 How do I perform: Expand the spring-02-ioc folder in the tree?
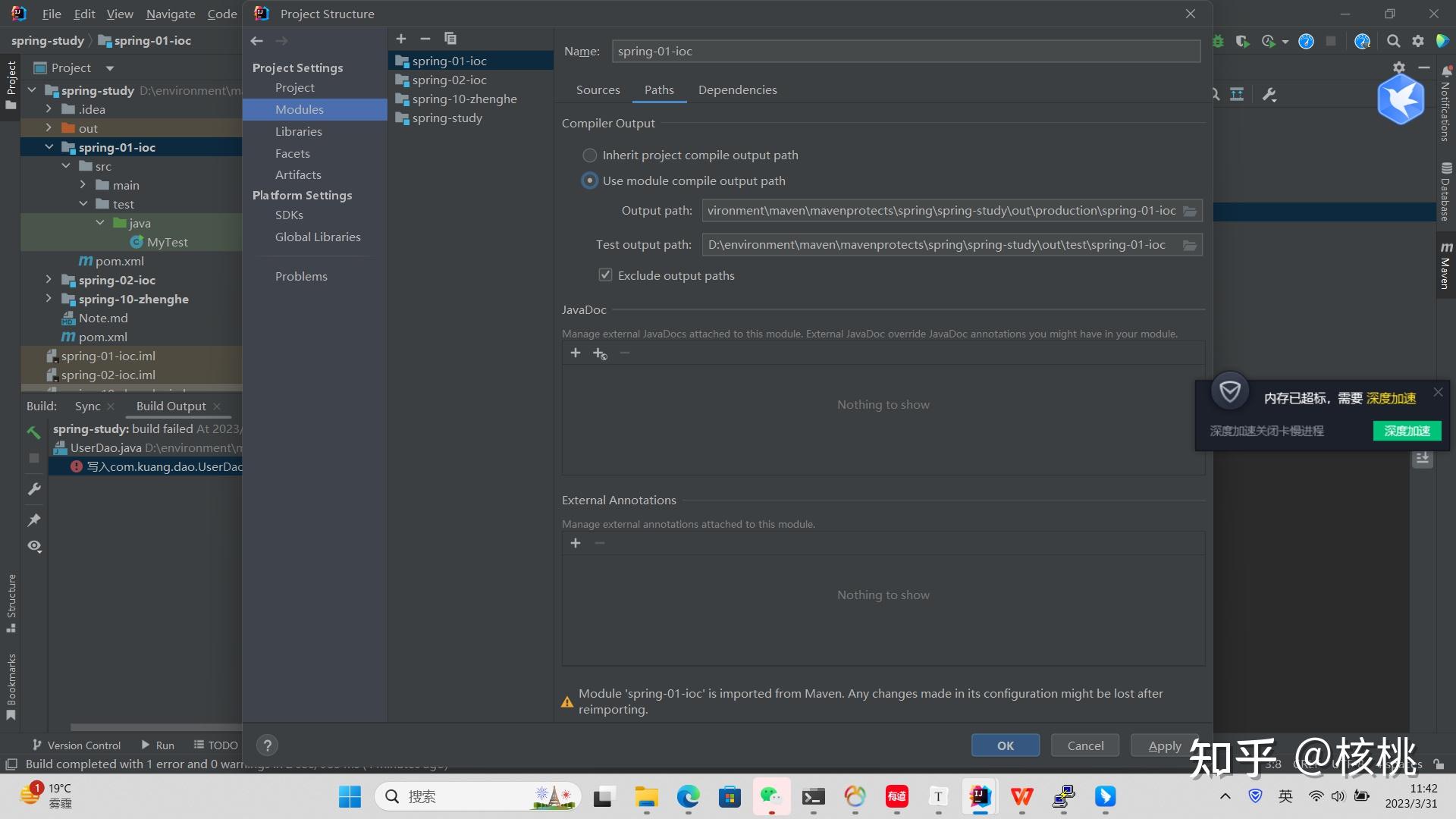coord(48,280)
